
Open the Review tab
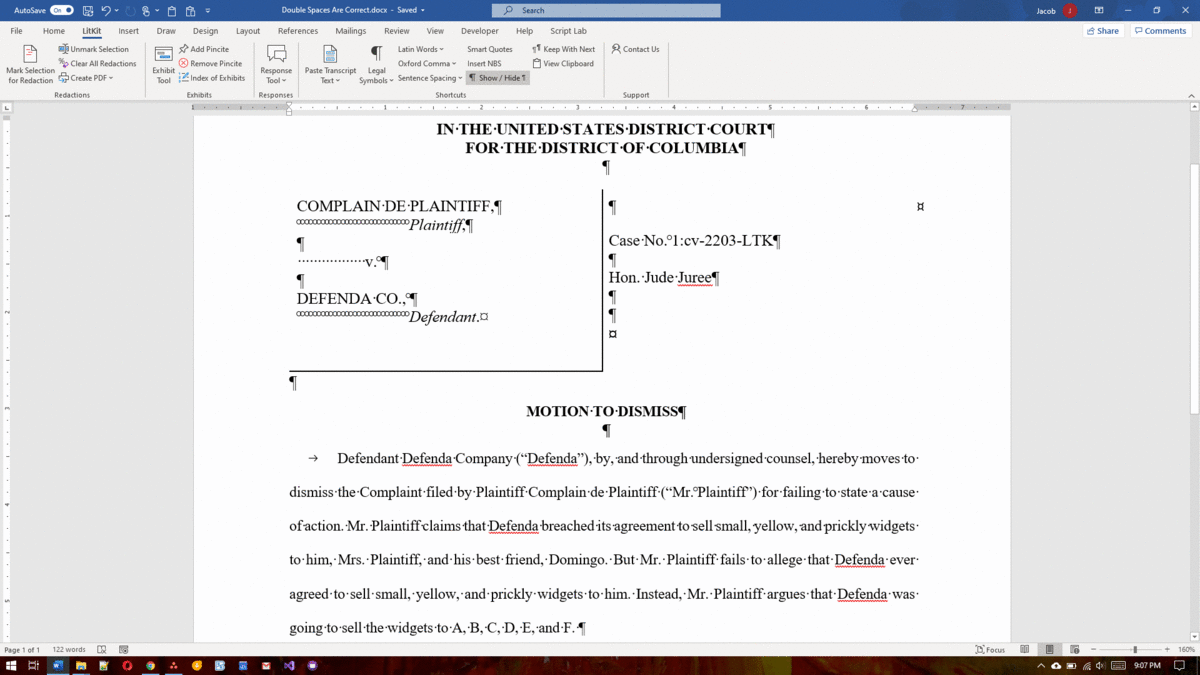coord(397,31)
